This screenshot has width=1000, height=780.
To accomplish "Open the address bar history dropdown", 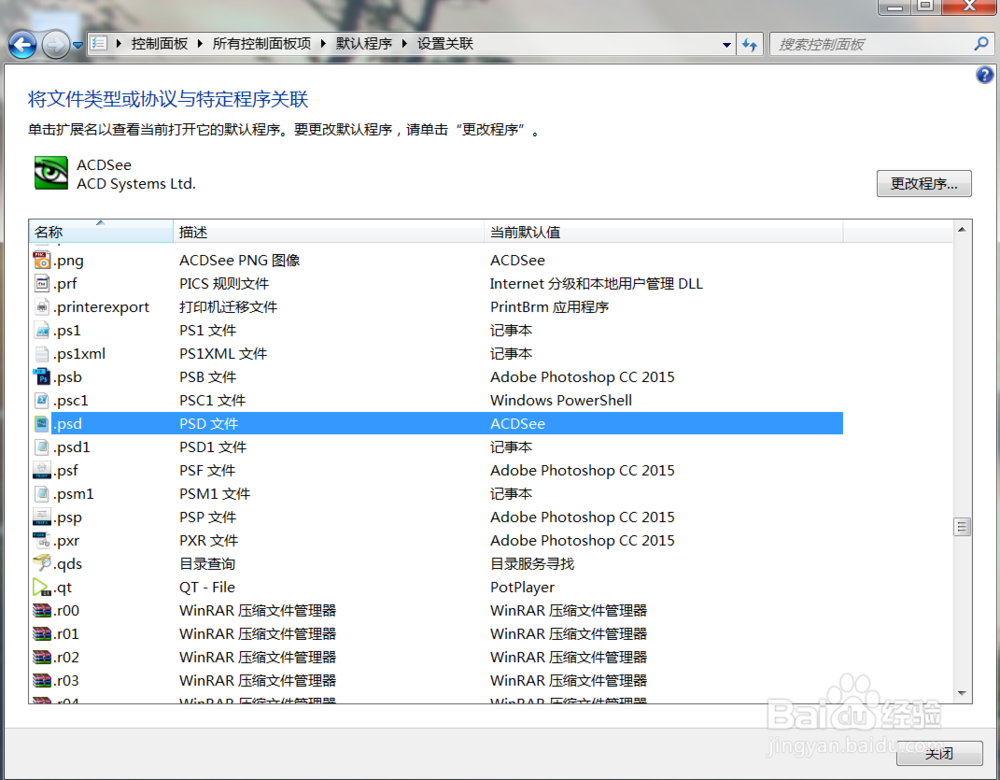I will click(x=726, y=45).
